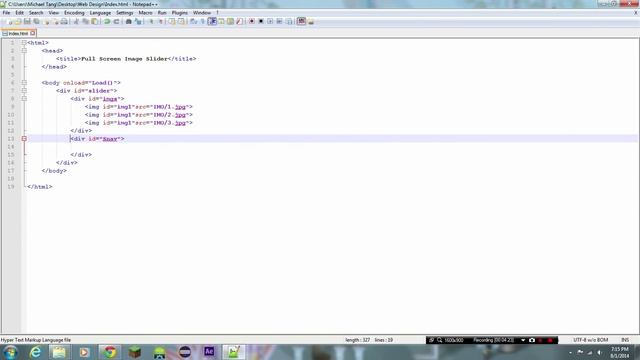Open Internet Explorer from the taskbar
This screenshot has height=360, width=640.
36,352
